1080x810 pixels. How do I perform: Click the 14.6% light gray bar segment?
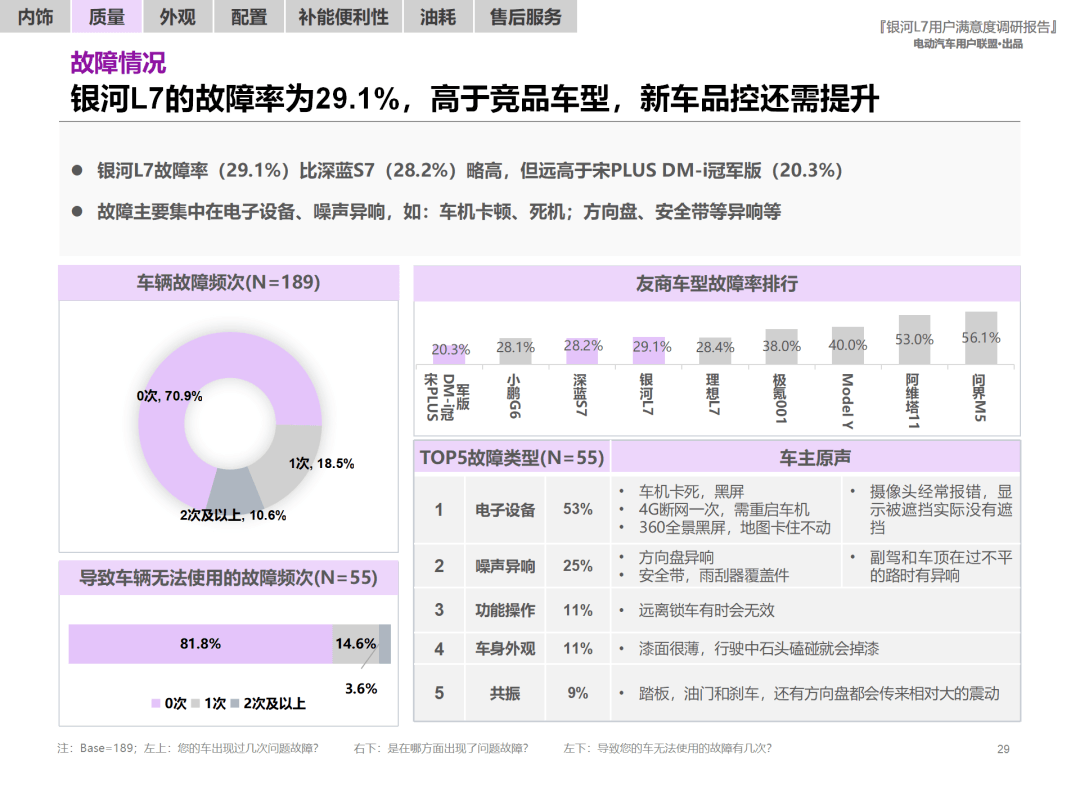click(355, 644)
